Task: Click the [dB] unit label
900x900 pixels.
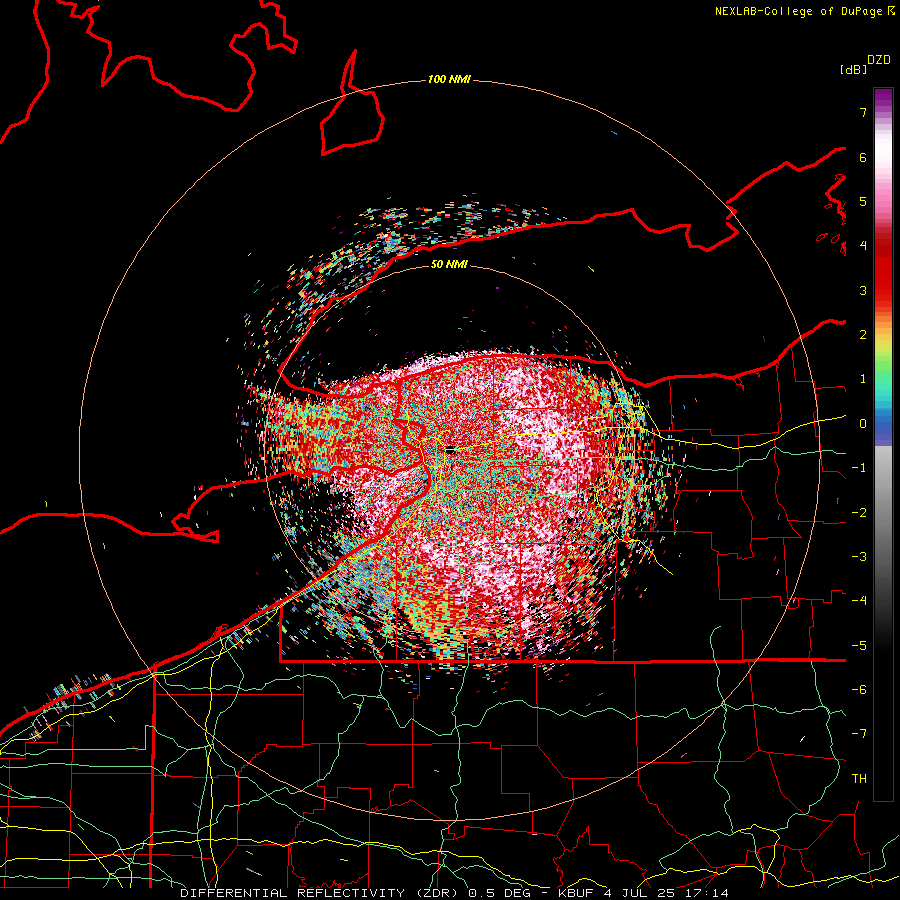Action: pyautogui.click(x=853, y=69)
